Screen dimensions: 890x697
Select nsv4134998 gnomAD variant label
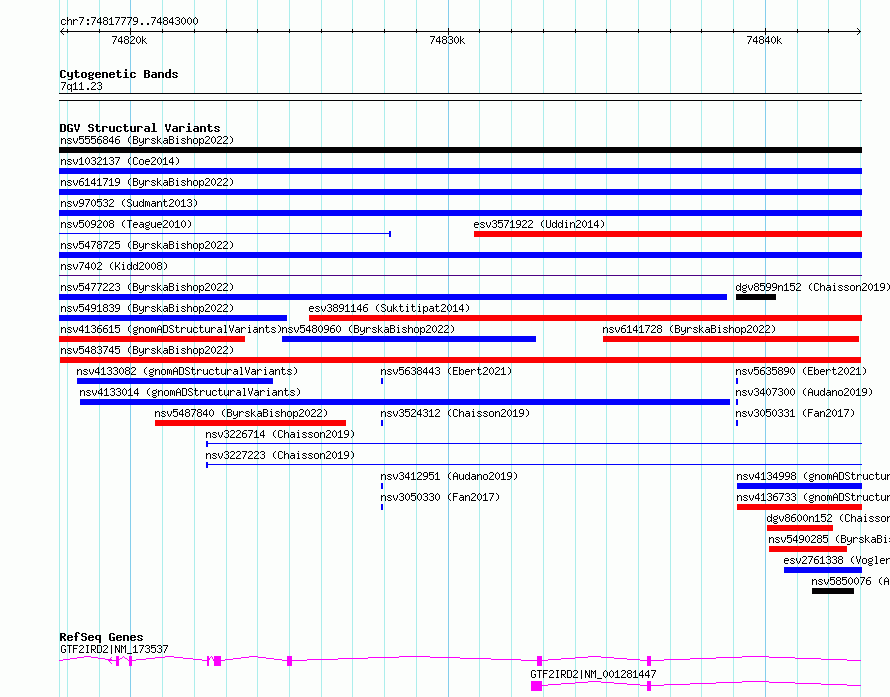point(813,476)
